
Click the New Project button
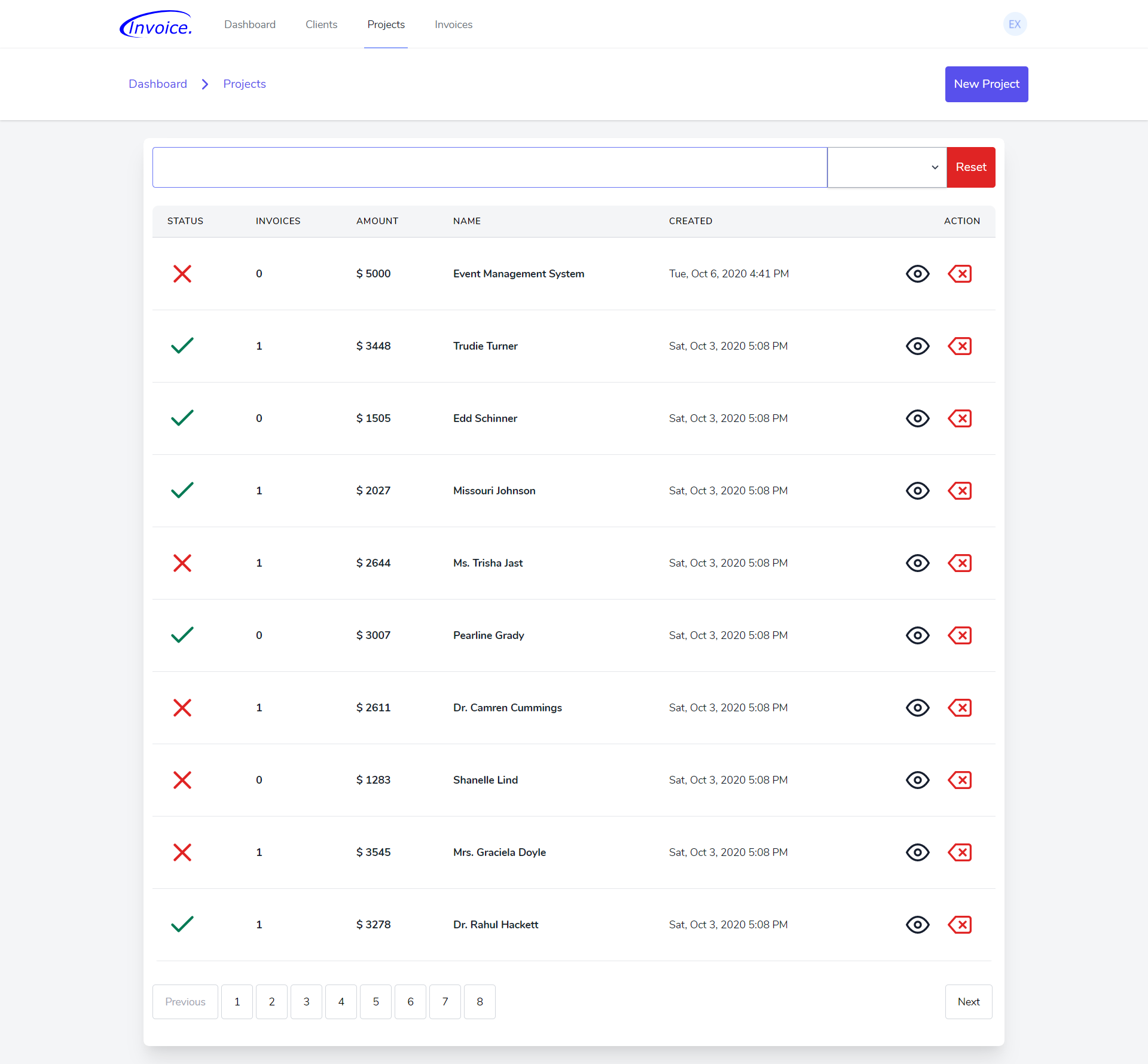point(986,84)
